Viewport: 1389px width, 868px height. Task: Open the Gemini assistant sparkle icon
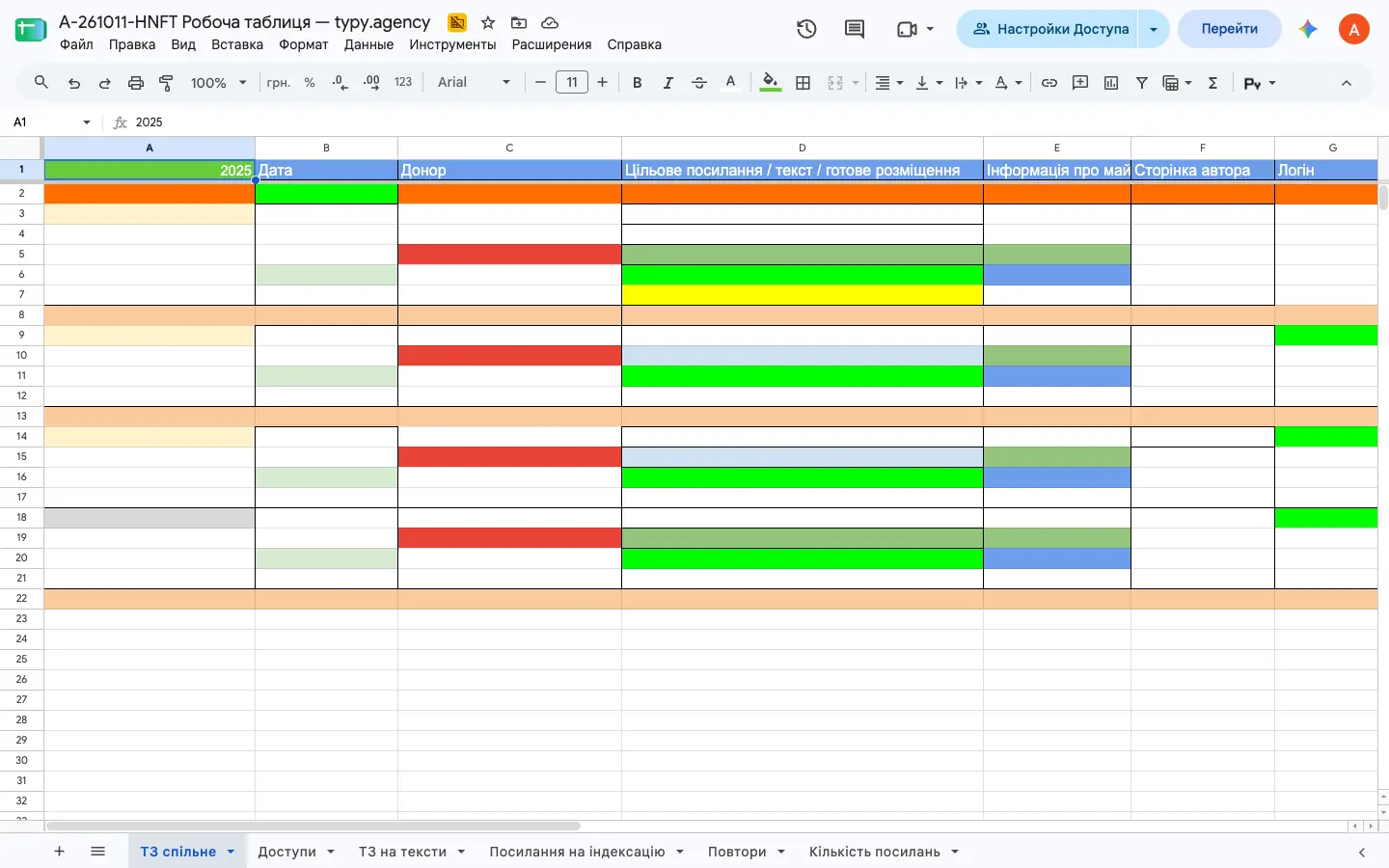[1308, 29]
